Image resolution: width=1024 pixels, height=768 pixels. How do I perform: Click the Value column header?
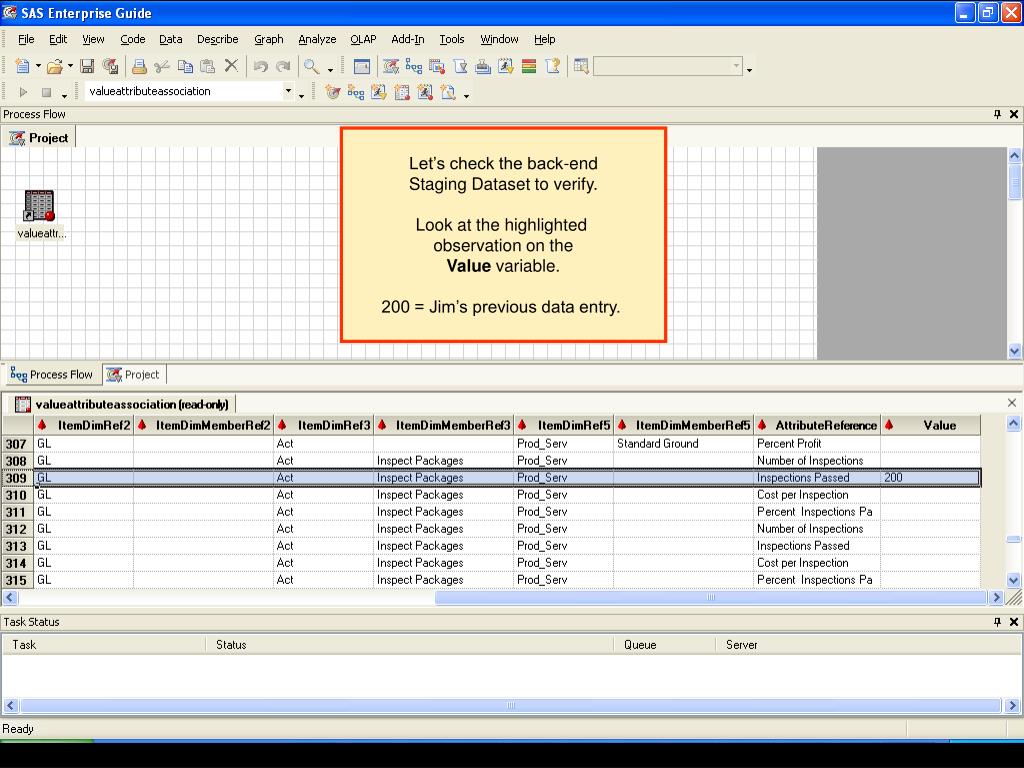(930, 426)
